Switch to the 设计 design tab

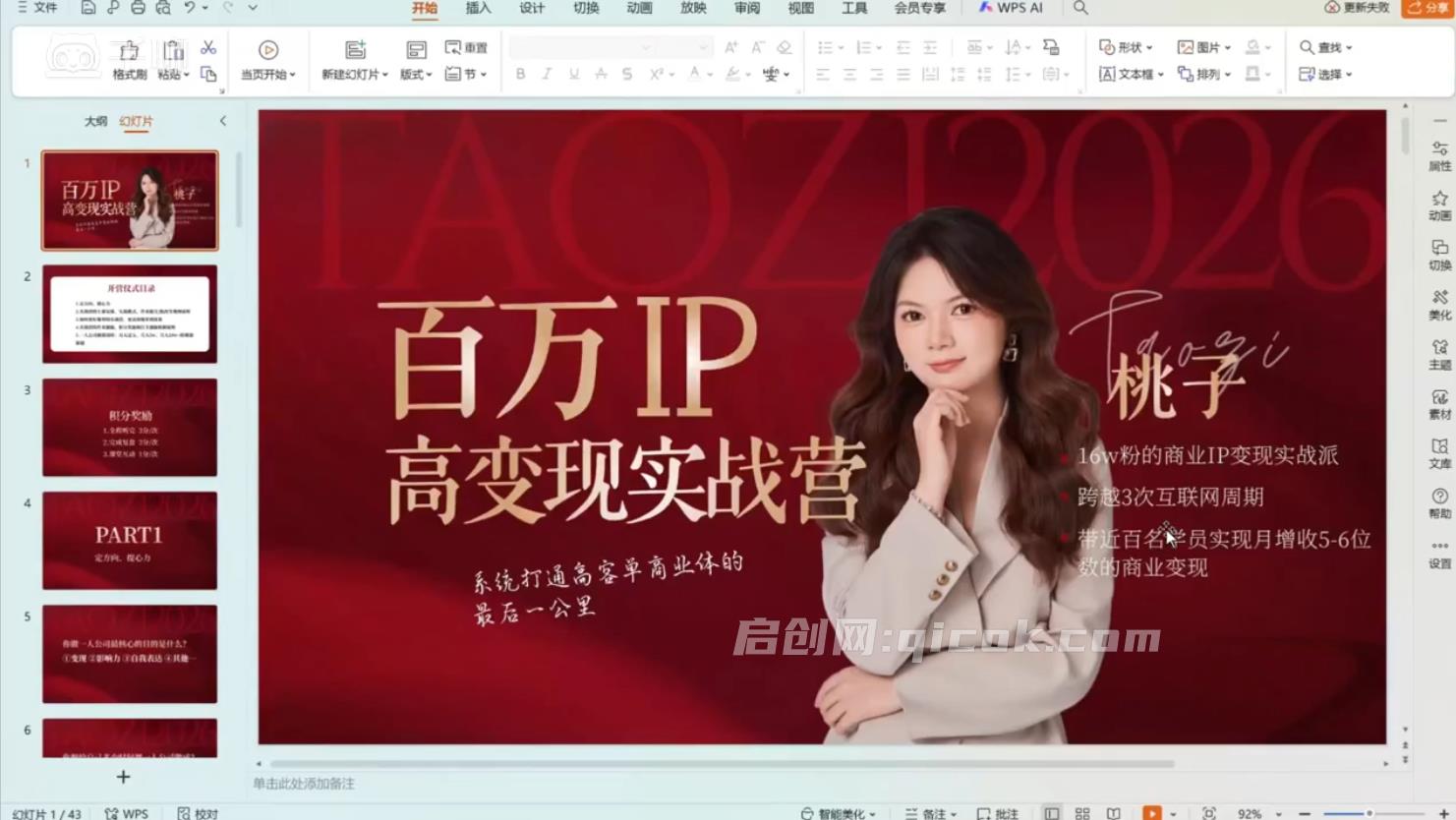[x=532, y=8]
